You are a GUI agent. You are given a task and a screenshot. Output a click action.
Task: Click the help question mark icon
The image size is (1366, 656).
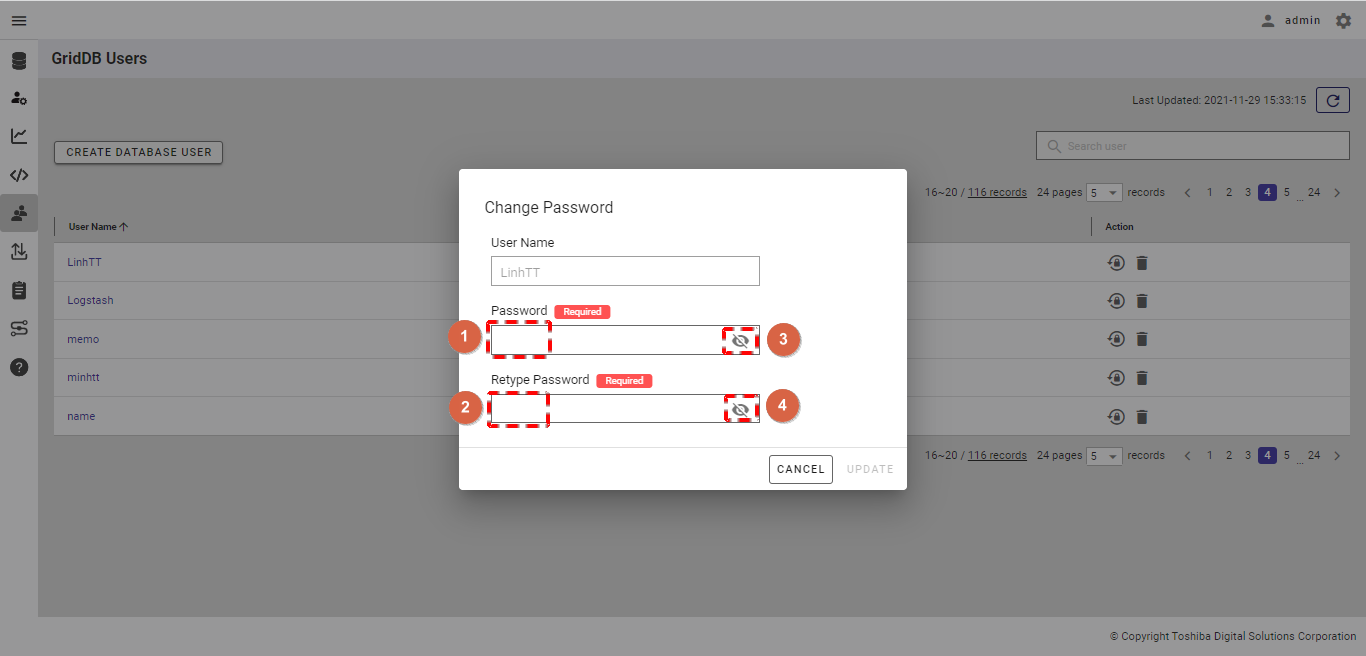click(19, 367)
